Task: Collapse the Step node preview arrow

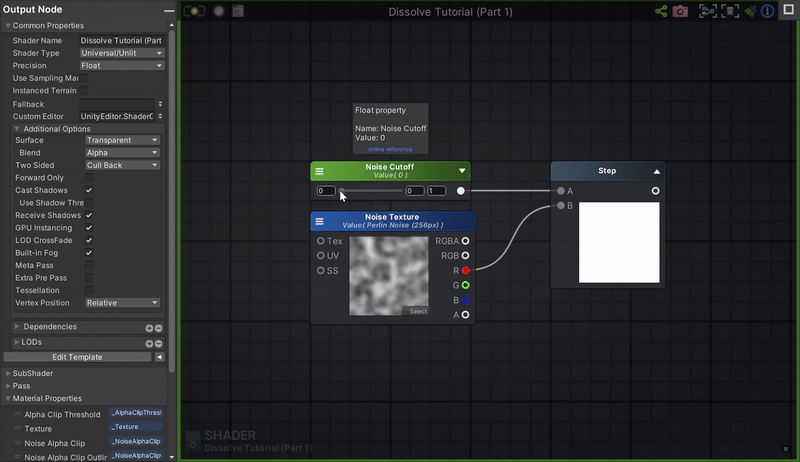Action: click(x=657, y=171)
